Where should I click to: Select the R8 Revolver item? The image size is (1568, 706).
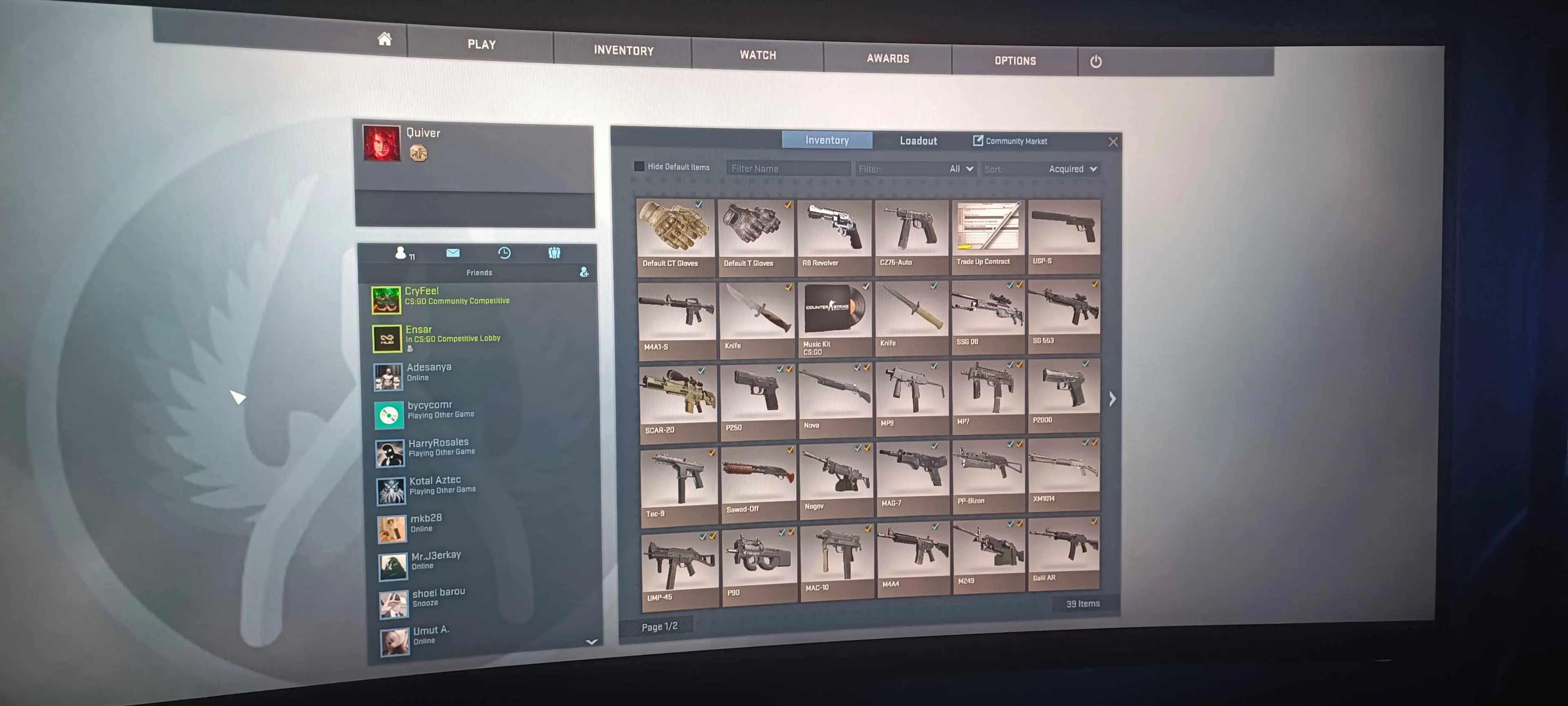[835, 237]
